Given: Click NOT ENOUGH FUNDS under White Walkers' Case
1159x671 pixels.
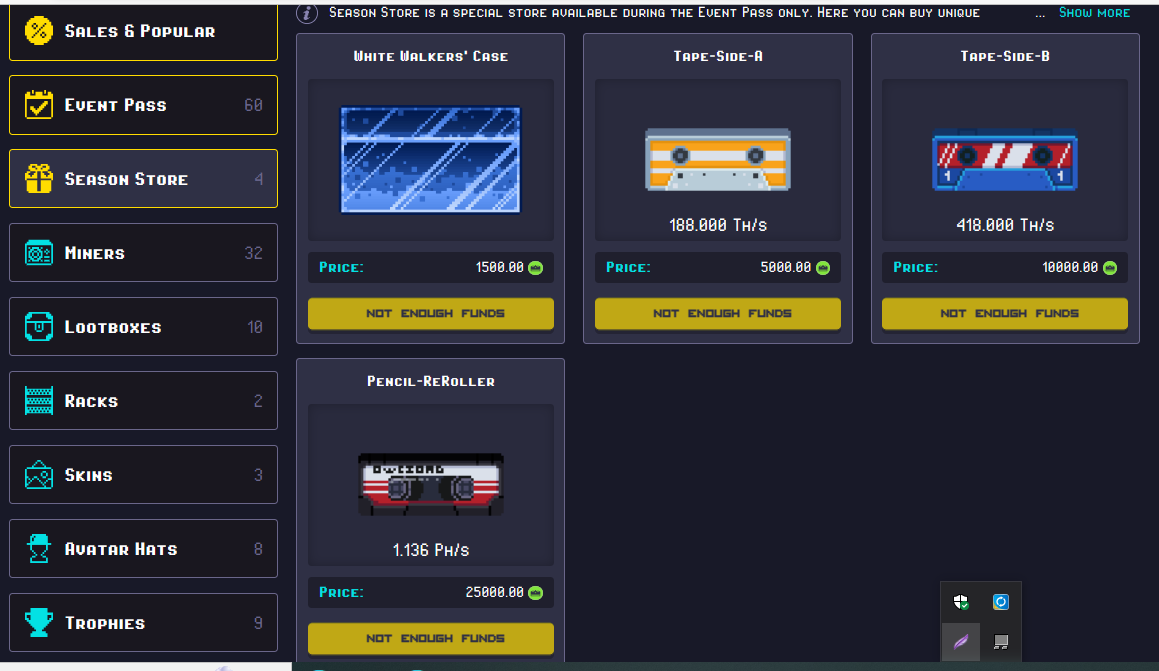Looking at the screenshot, I should point(430,313).
